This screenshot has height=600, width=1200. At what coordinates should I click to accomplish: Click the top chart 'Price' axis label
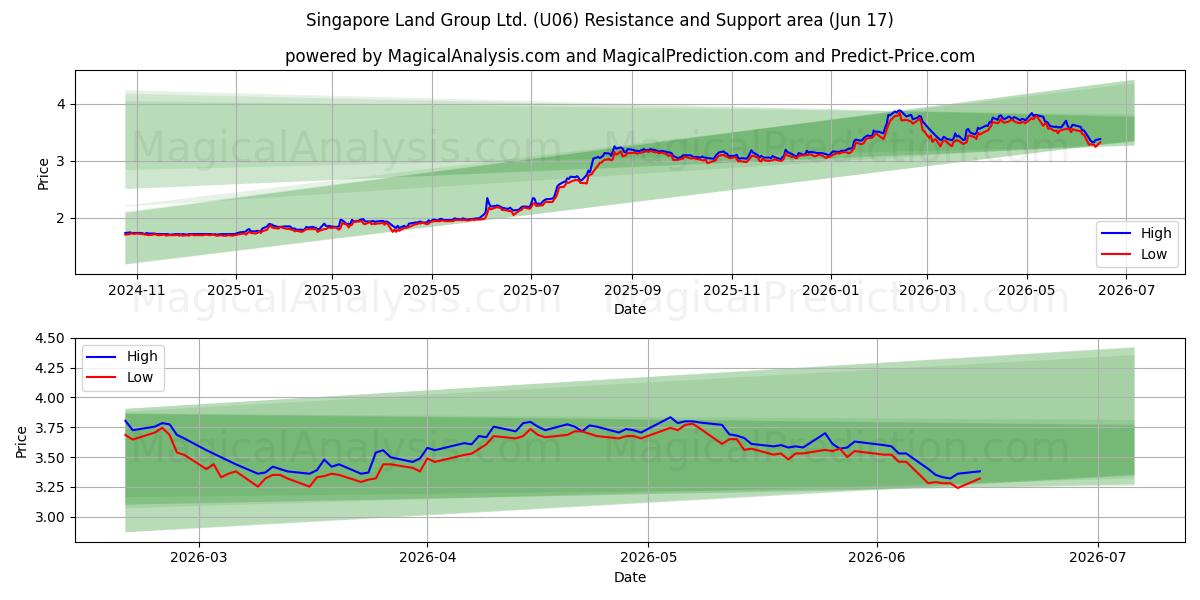pyautogui.click(x=43, y=172)
